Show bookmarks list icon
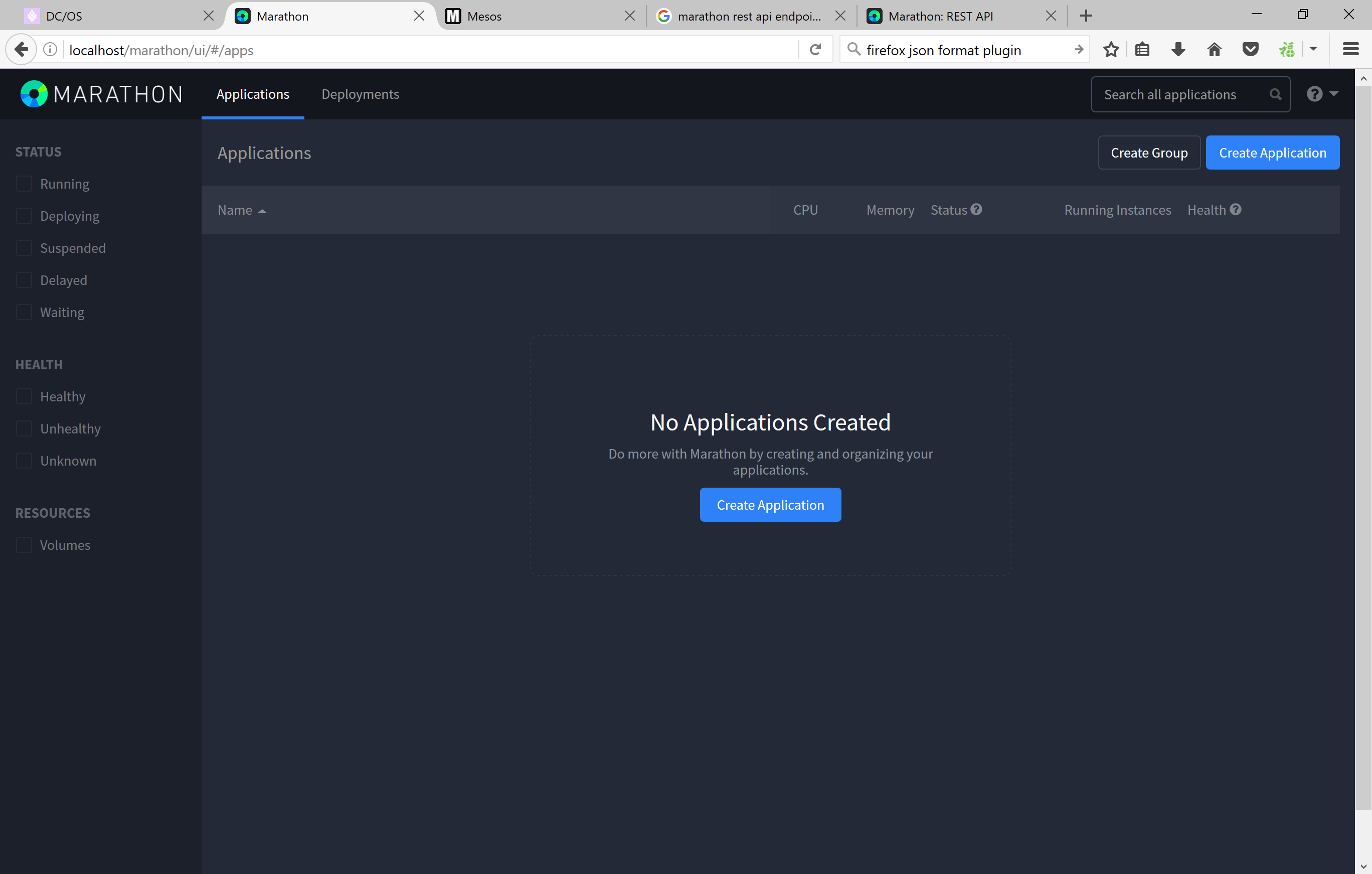 click(x=1142, y=50)
